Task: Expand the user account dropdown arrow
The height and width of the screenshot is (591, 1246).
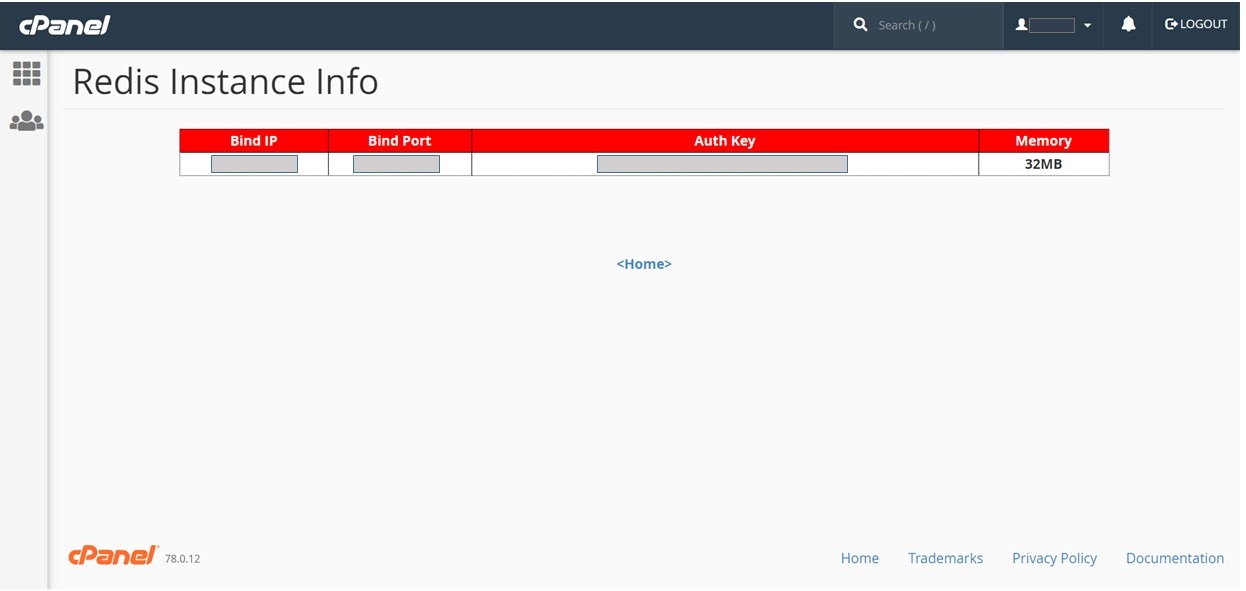Action: [x=1087, y=26]
